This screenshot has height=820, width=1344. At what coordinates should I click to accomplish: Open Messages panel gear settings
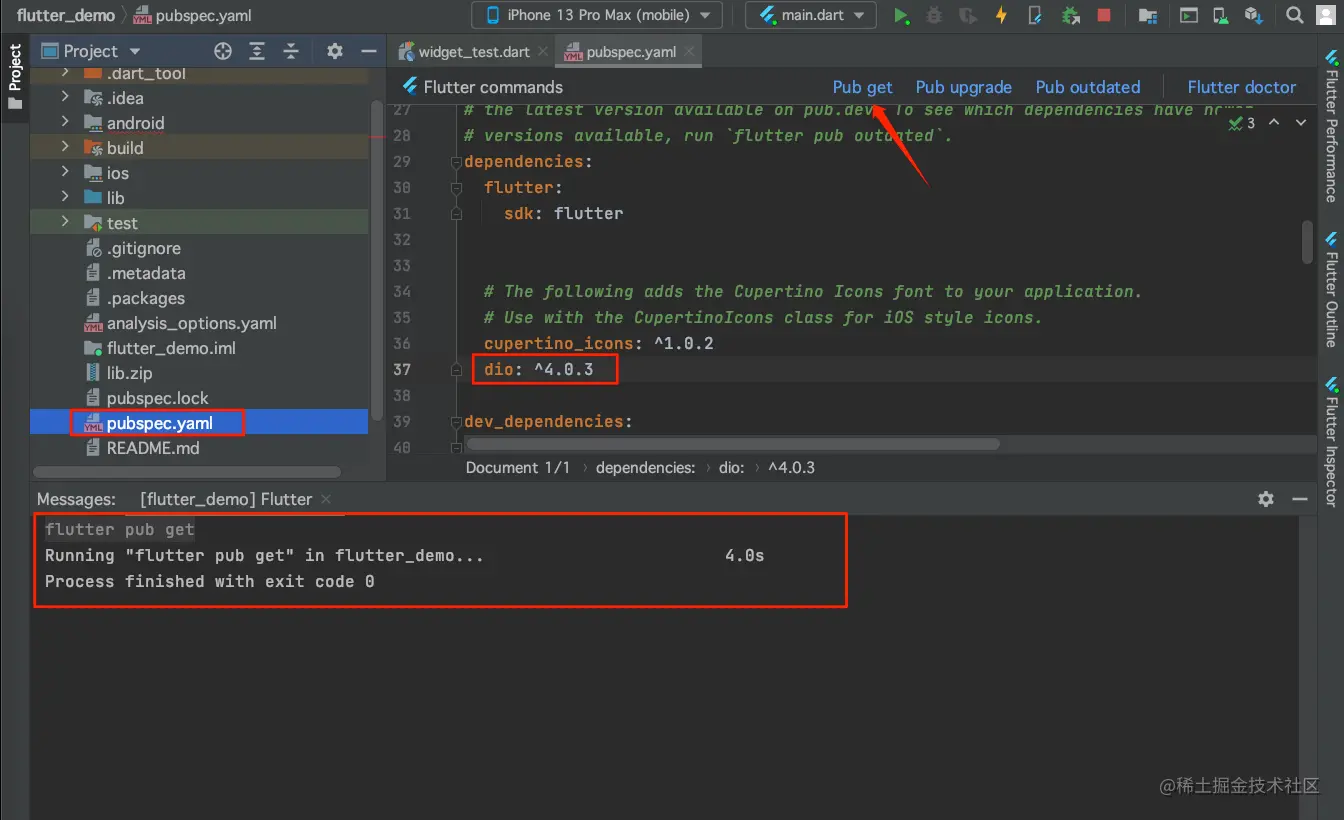tap(1266, 499)
